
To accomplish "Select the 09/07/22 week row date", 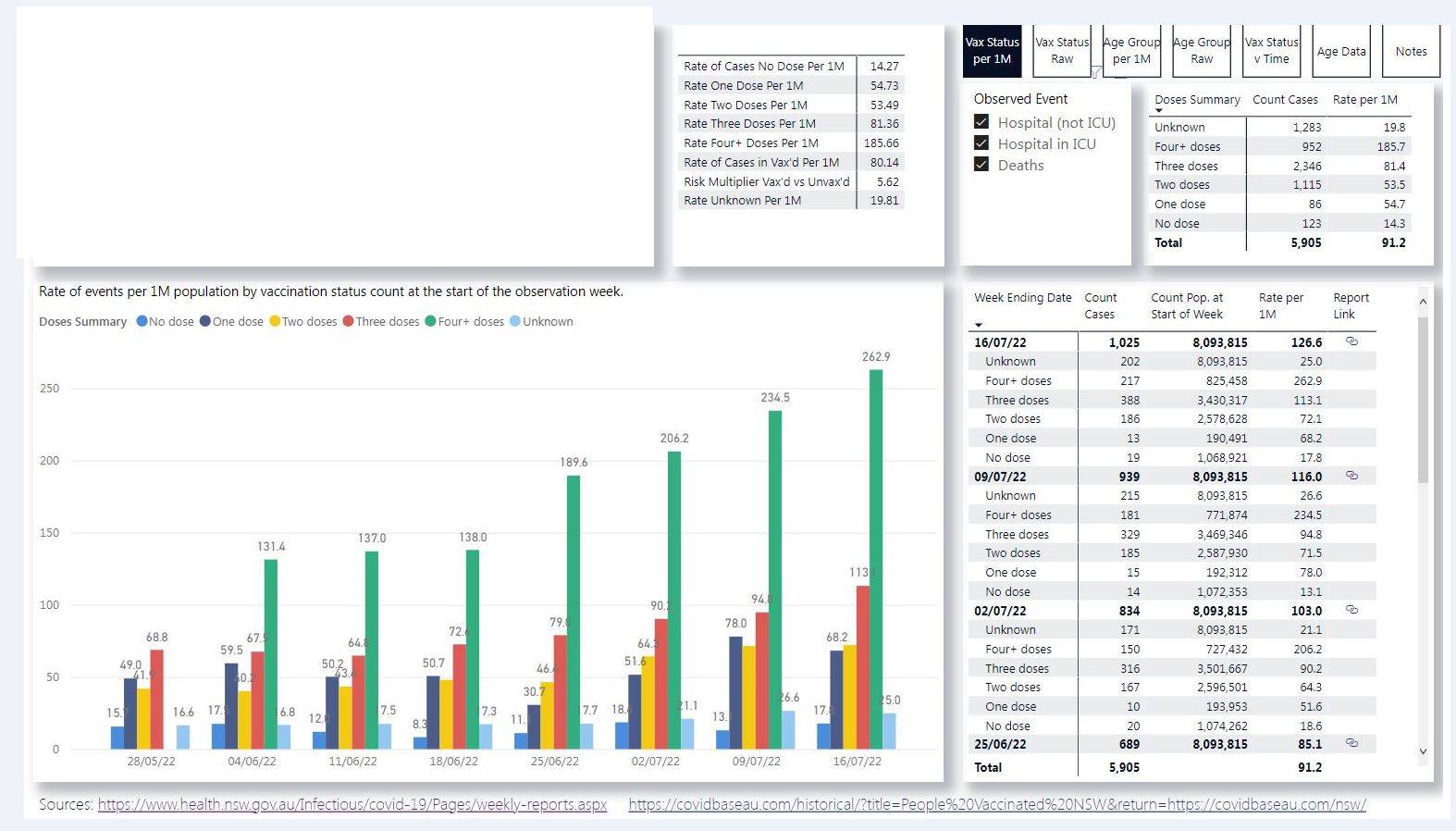I will pyautogui.click(x=1000, y=477).
